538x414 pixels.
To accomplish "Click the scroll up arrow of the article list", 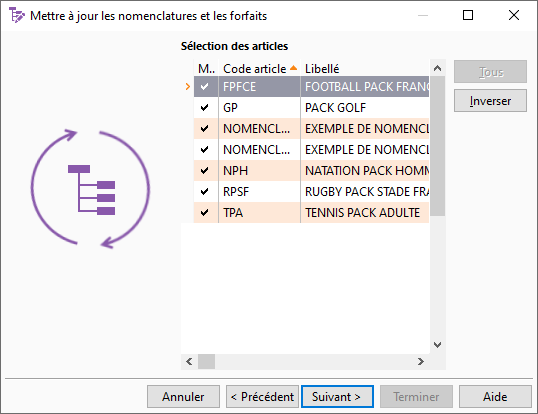I will coord(437,68).
